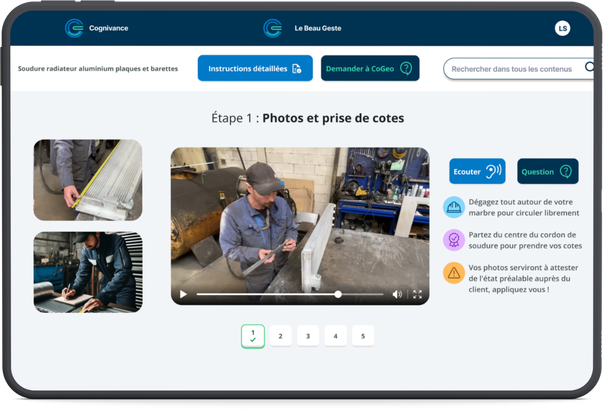Play the video
This screenshot has width=603, height=412.
tap(183, 294)
